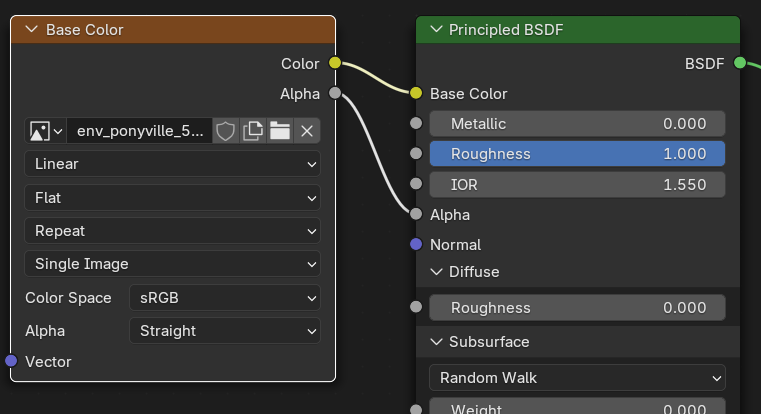Unlink image with the X icon
Image resolution: width=761 pixels, height=414 pixels.
click(x=307, y=131)
